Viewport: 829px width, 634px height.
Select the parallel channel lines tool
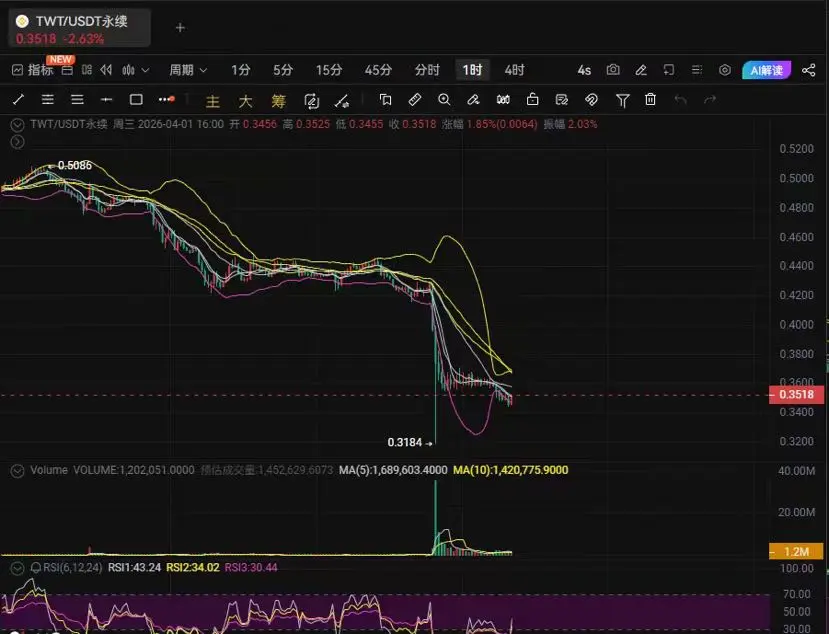tap(48, 99)
